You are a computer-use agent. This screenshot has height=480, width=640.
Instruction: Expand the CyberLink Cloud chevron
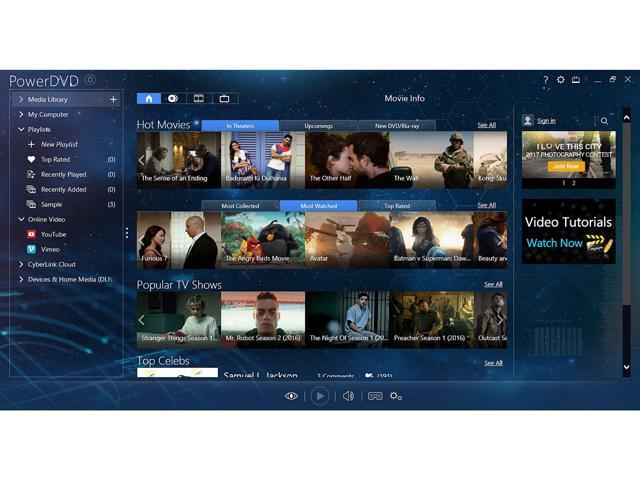coord(21,264)
